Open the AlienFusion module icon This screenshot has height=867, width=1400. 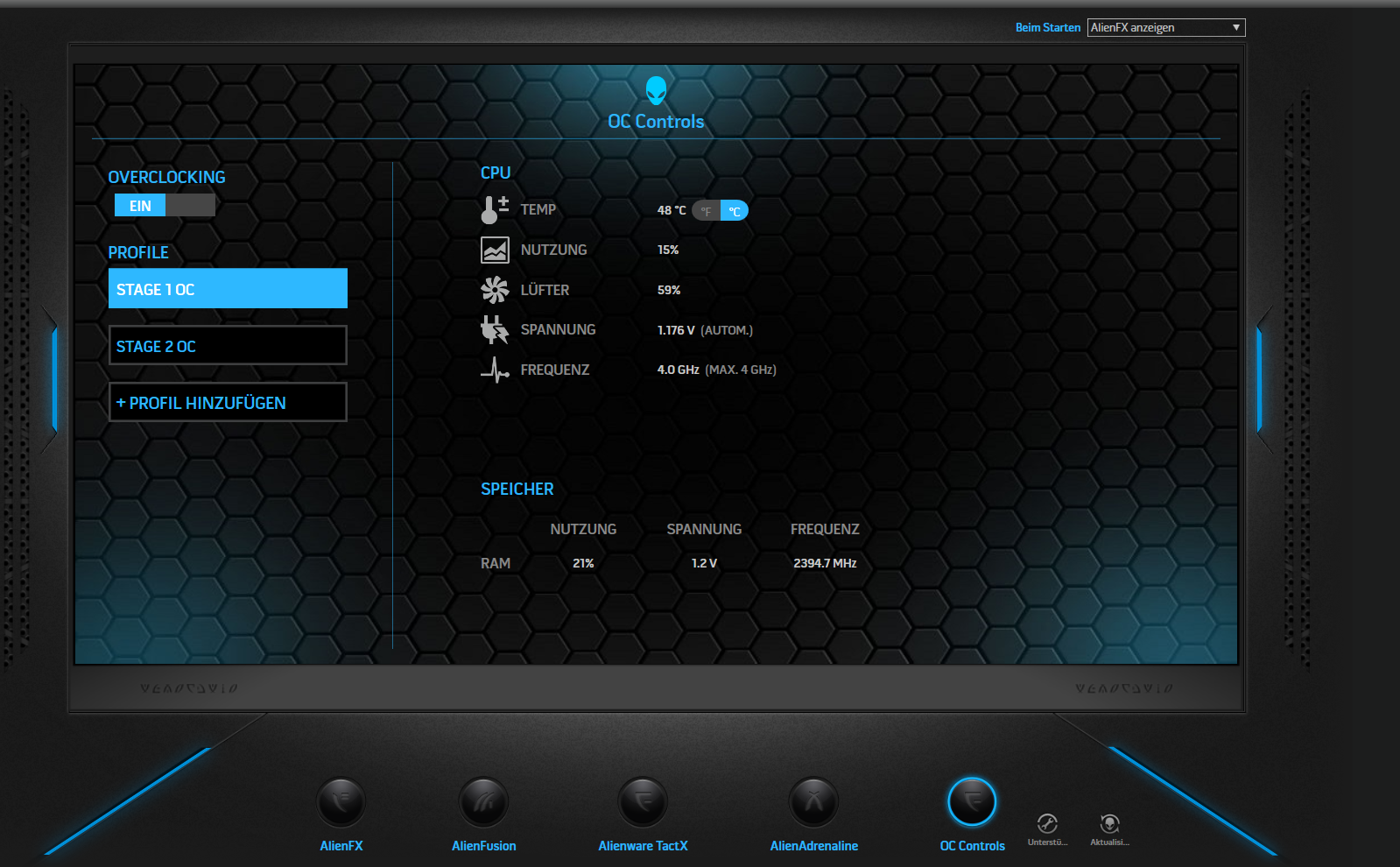483,801
